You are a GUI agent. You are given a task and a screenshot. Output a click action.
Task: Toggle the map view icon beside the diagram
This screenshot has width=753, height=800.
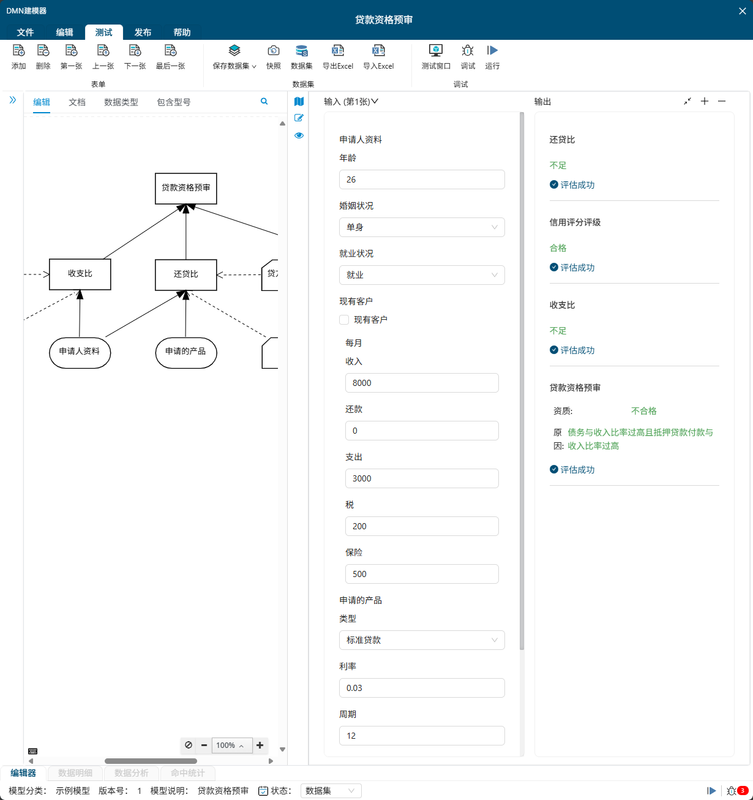point(299,102)
